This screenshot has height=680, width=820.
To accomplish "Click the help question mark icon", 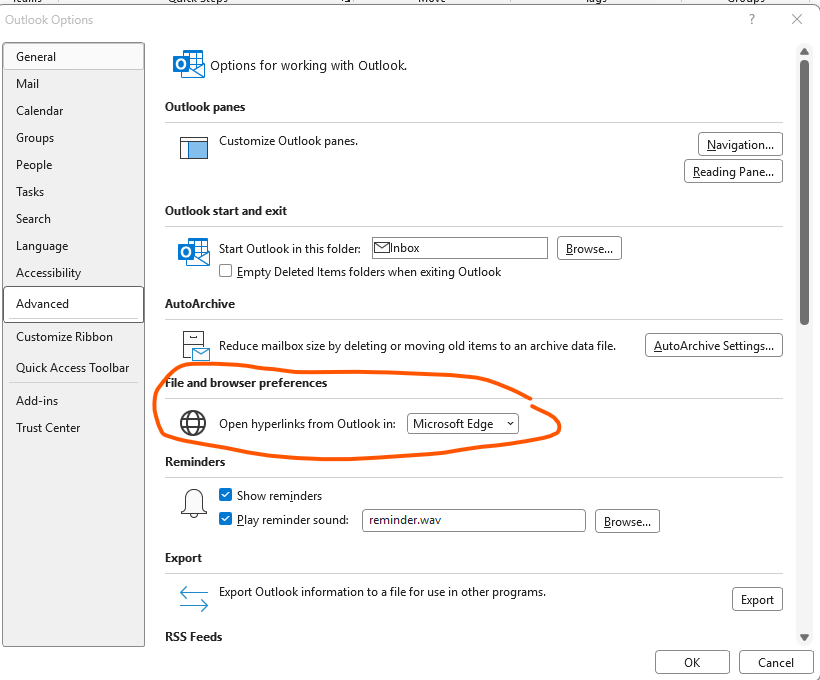I will [x=751, y=19].
